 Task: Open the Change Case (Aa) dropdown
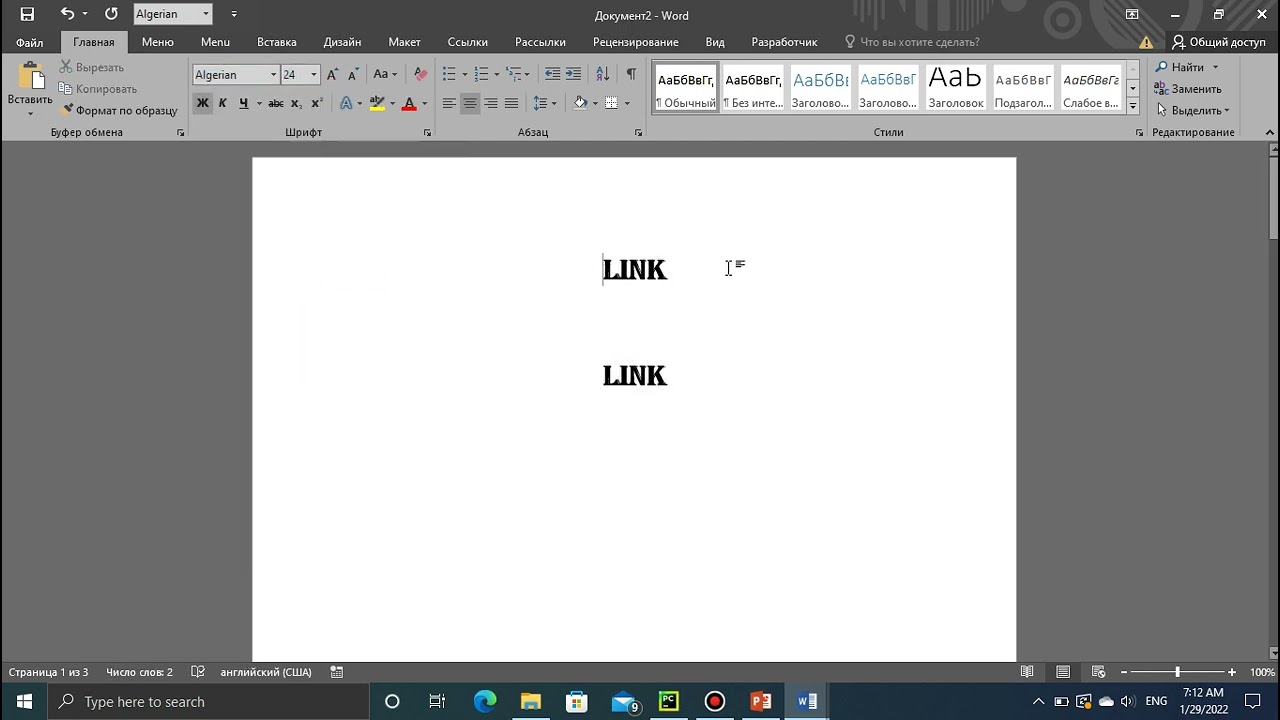(385, 75)
